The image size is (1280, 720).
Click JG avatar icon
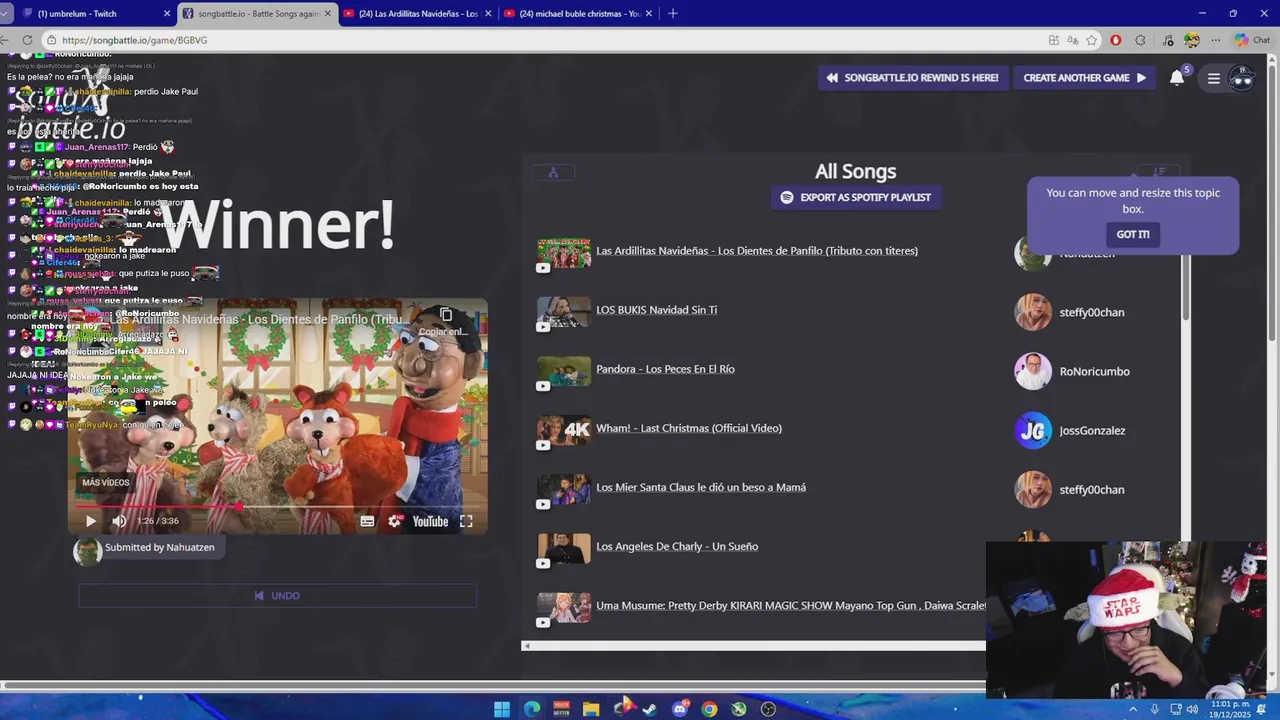click(x=1033, y=431)
